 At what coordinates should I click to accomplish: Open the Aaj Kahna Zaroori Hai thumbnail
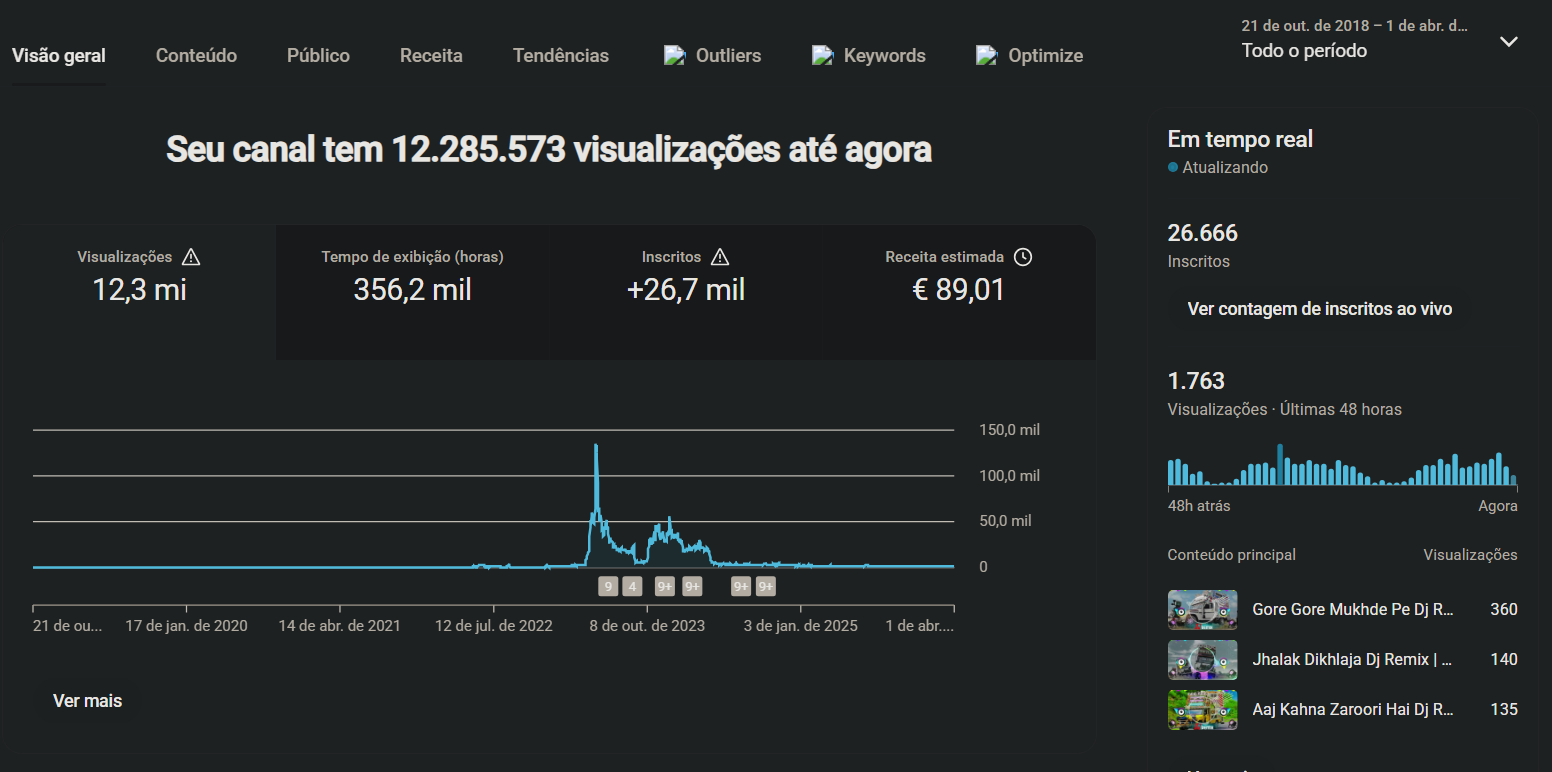(x=1202, y=710)
